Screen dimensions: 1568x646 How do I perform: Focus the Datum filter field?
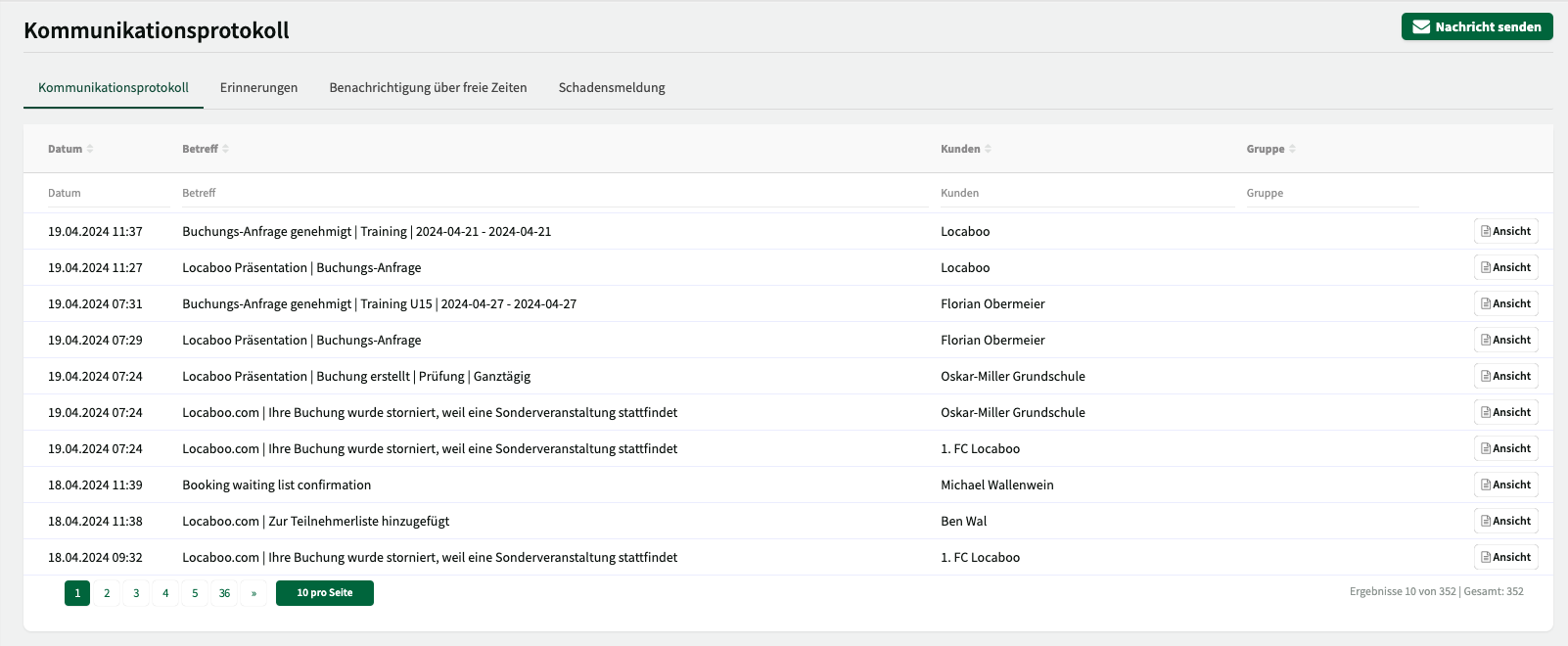coord(109,193)
